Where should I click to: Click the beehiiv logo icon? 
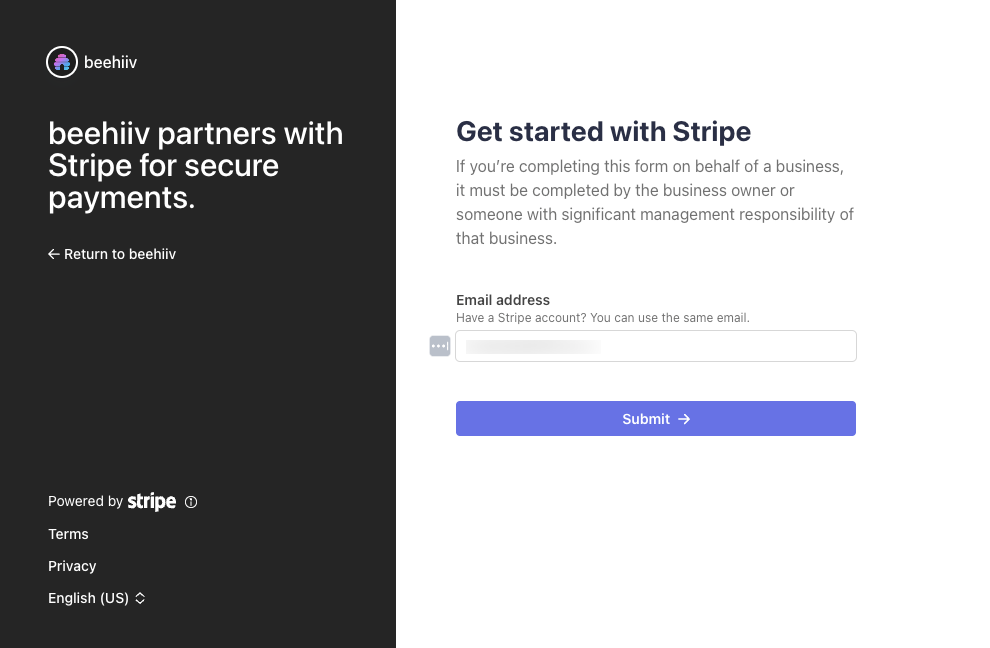(x=62, y=62)
